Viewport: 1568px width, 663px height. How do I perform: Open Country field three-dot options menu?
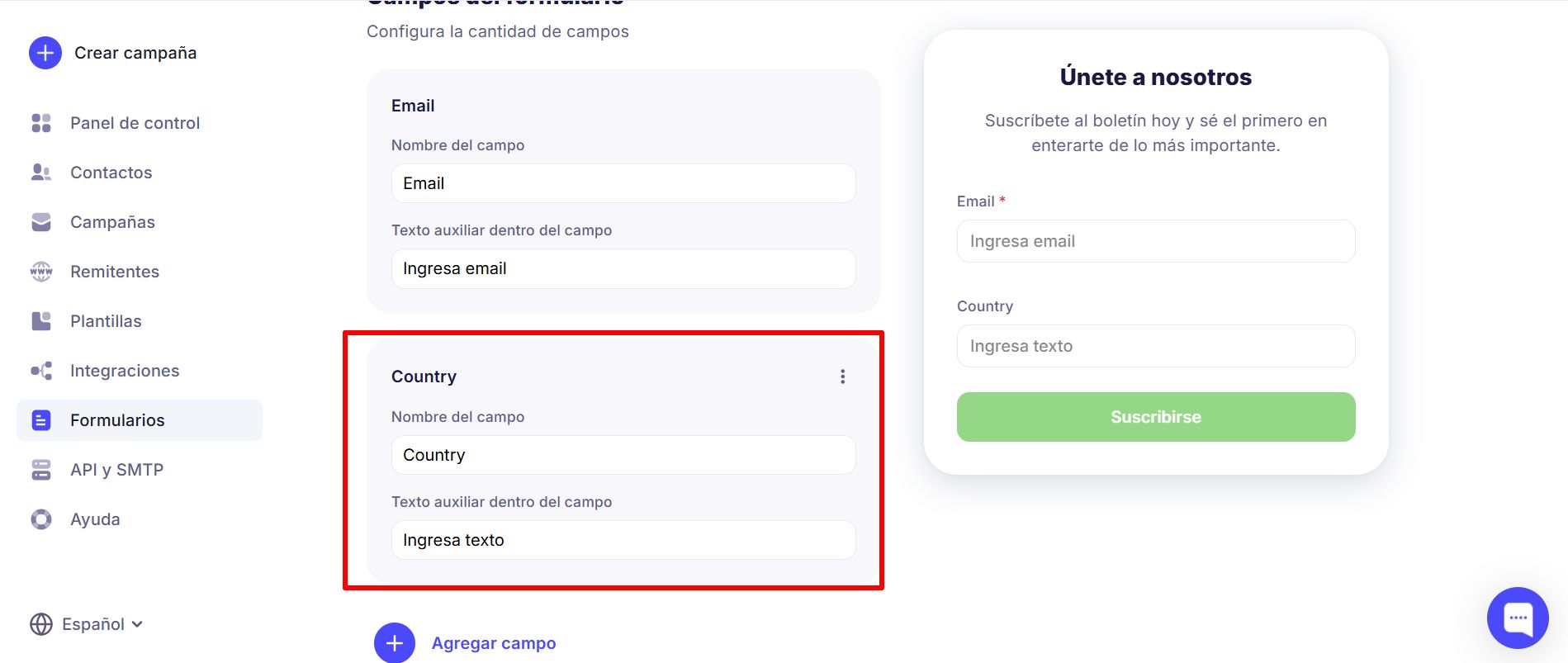pos(842,376)
